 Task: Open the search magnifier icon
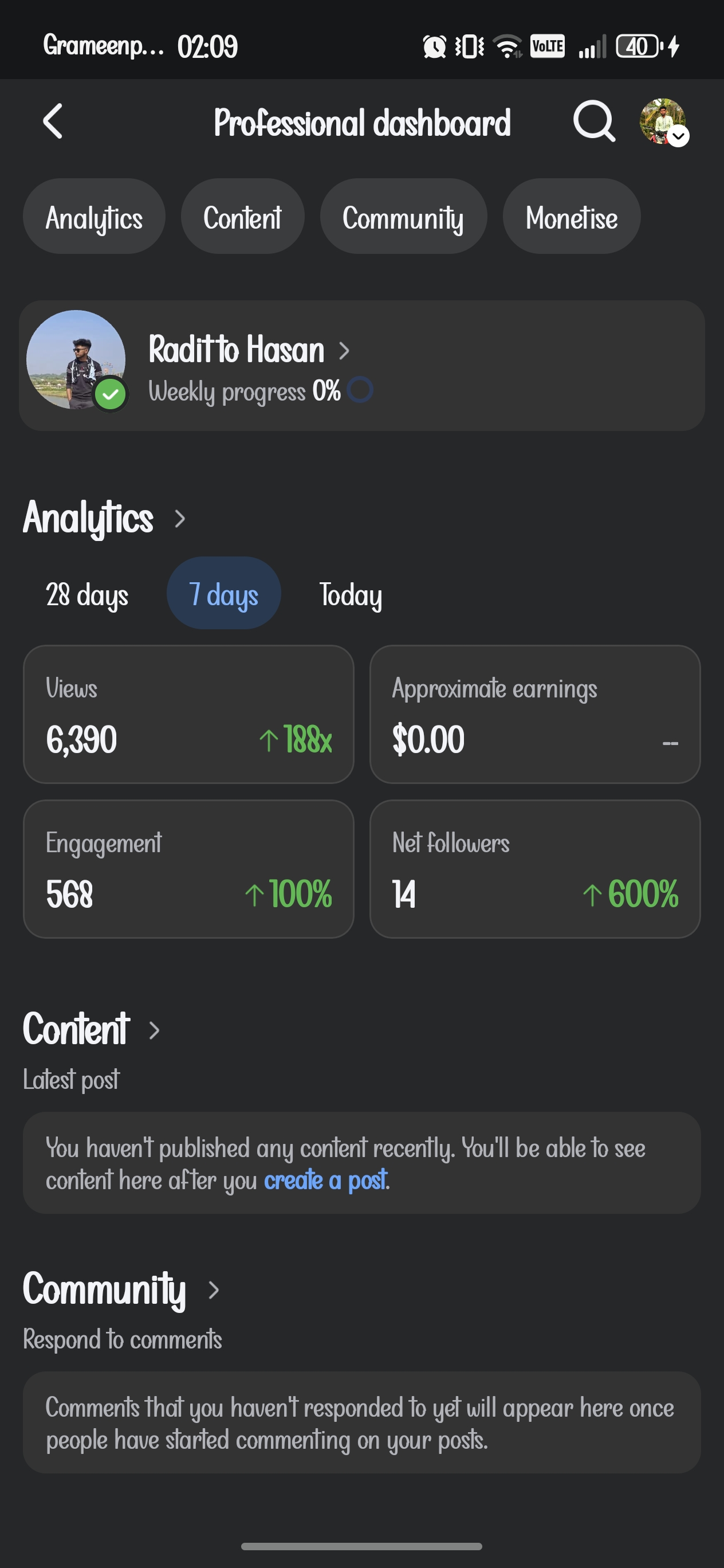pyautogui.click(x=593, y=121)
